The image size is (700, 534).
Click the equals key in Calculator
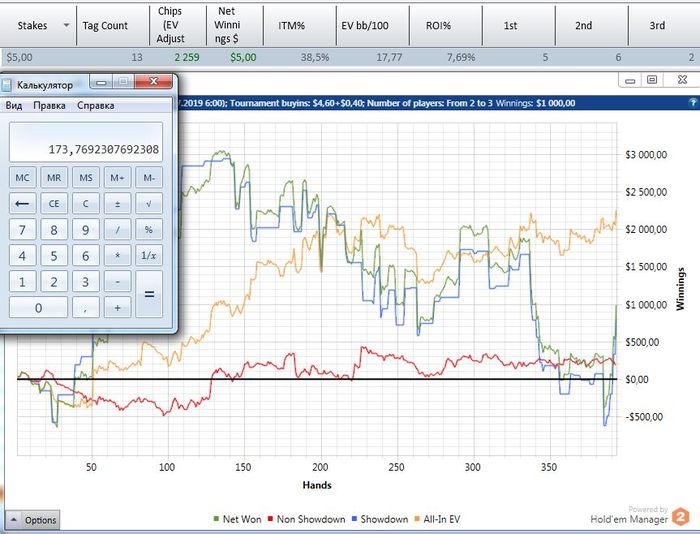point(149,294)
